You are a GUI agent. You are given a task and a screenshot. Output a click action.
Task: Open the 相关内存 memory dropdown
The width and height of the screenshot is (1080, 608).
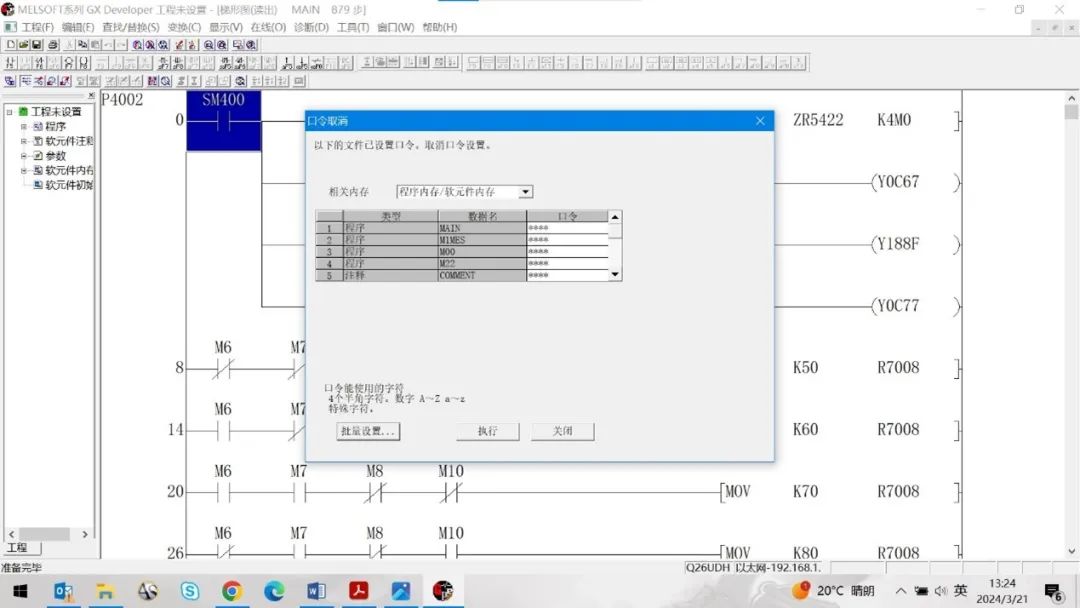click(x=525, y=192)
